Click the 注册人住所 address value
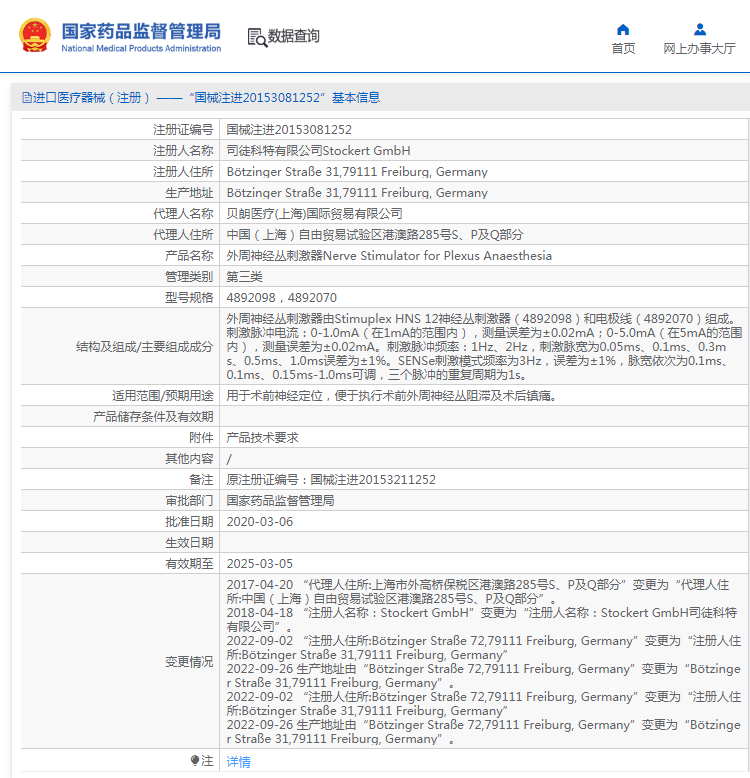Screen dimensions: 750x778 (357, 172)
